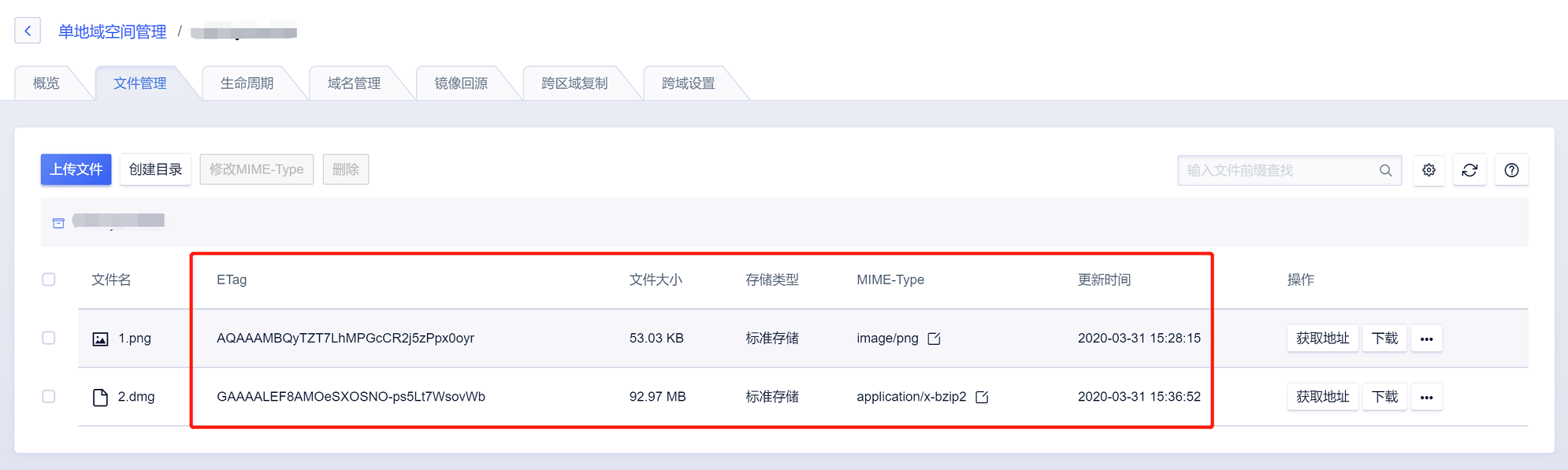
Task: Click the back arrow icon
Action: [x=28, y=31]
